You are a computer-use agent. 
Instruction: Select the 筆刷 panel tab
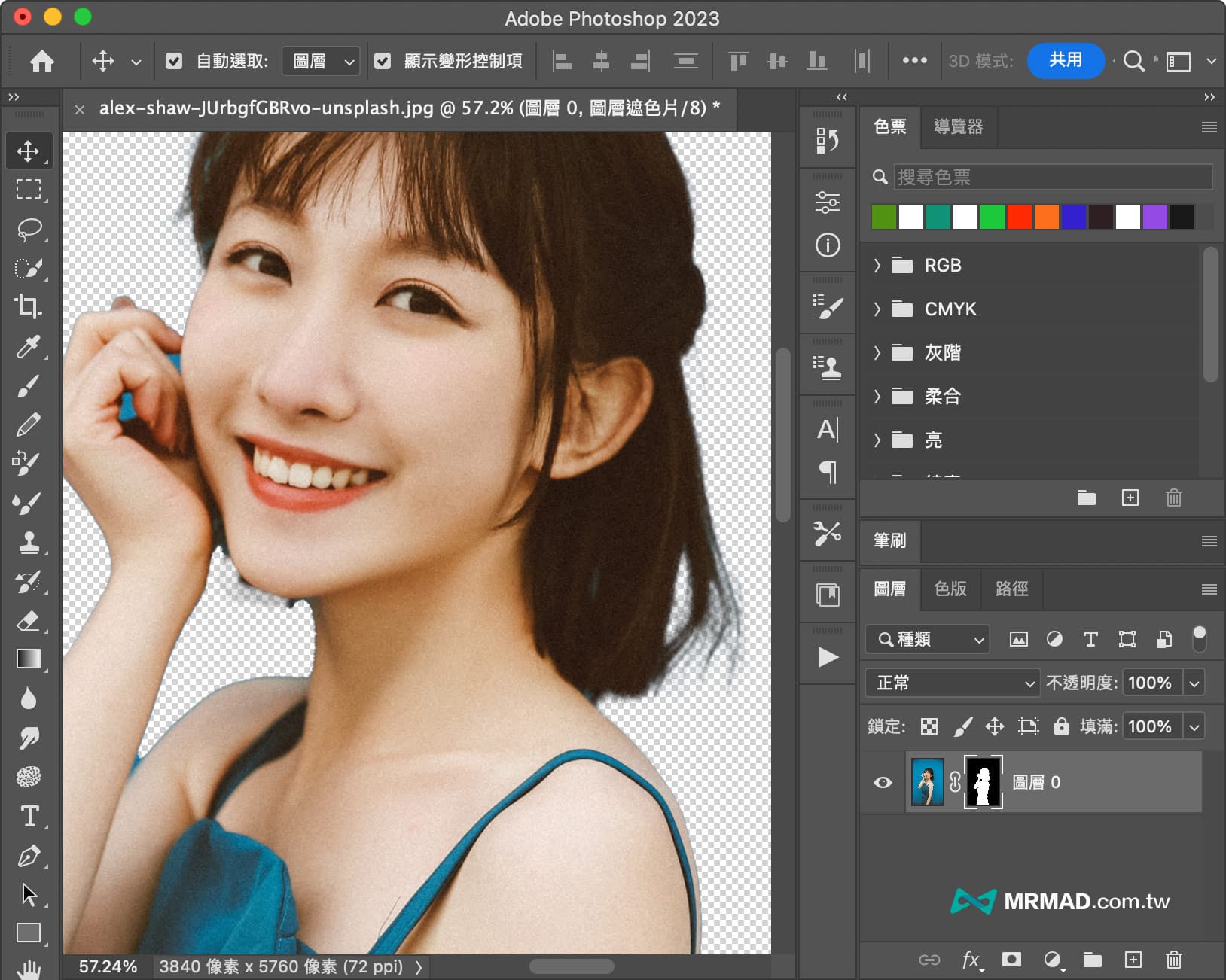pos(890,540)
